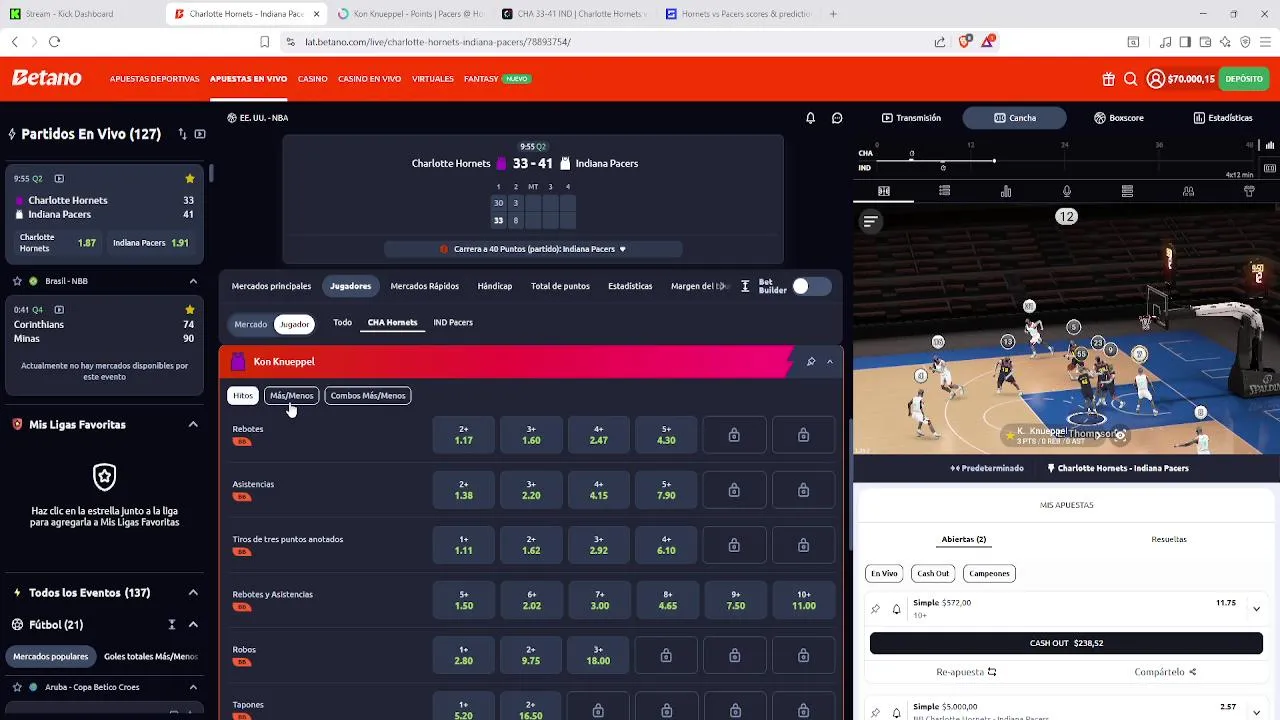Screen dimensions: 1280x720
Task: Click the green DEPÓSITO button
Action: tap(1244, 79)
